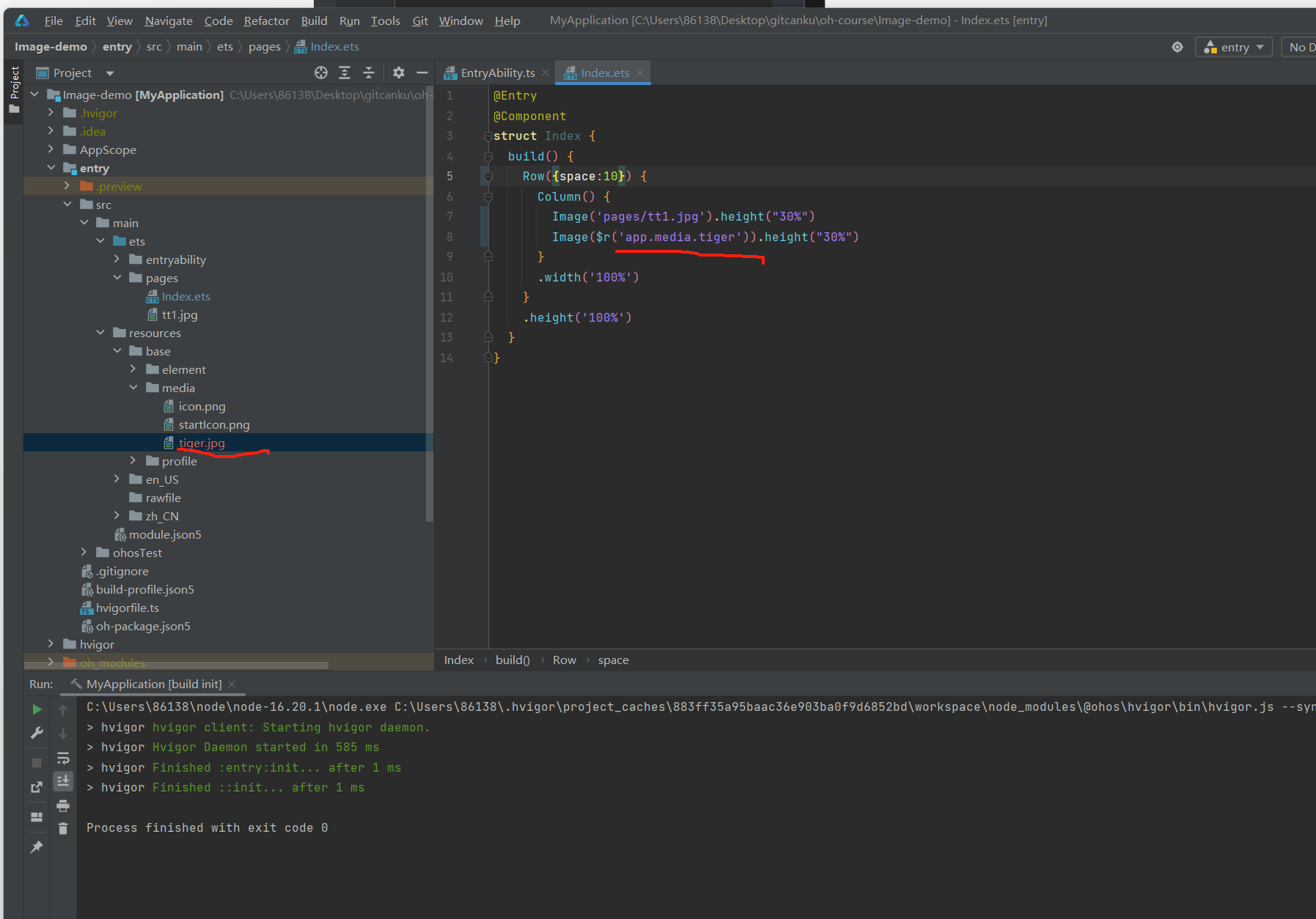The width and height of the screenshot is (1316, 919).
Task: Pin the Run tab with the pin icon
Action: (x=37, y=847)
